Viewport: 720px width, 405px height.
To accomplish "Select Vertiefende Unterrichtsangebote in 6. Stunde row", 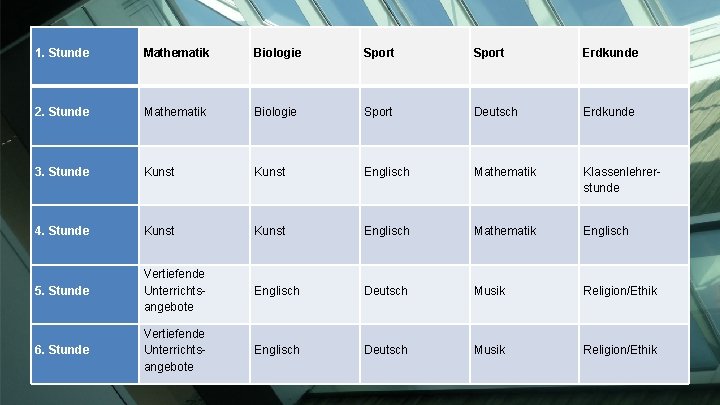I will [x=174, y=350].
